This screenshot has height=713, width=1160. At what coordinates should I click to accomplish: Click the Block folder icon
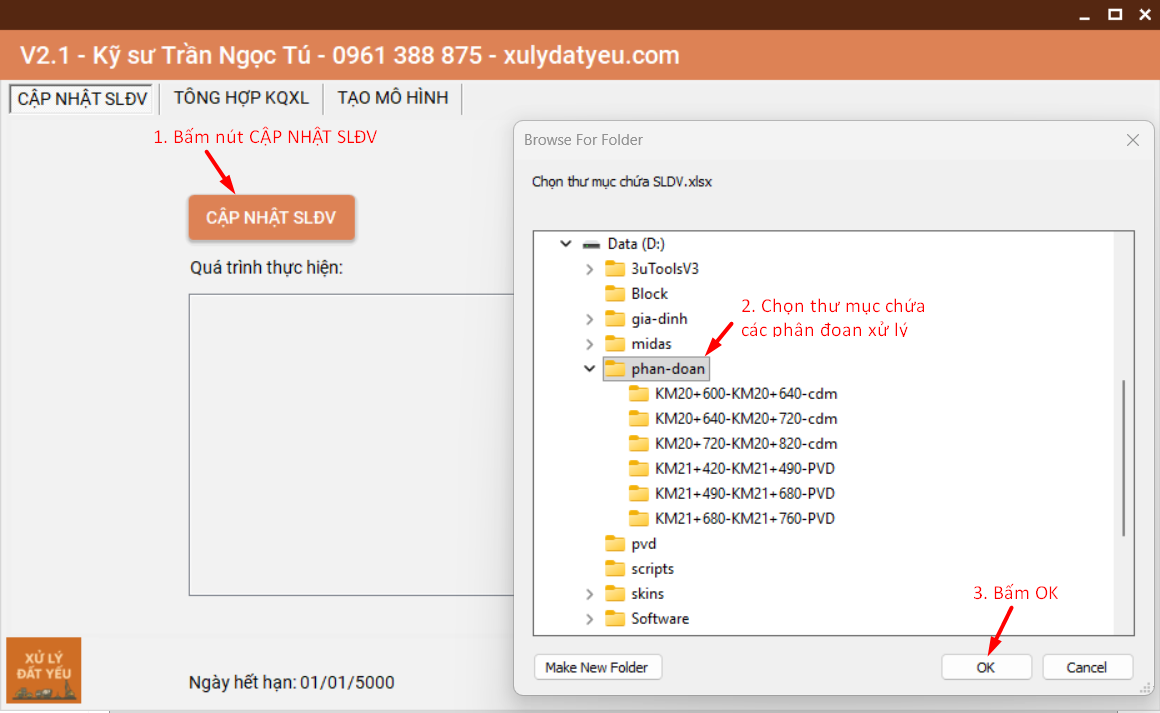pyautogui.click(x=615, y=294)
